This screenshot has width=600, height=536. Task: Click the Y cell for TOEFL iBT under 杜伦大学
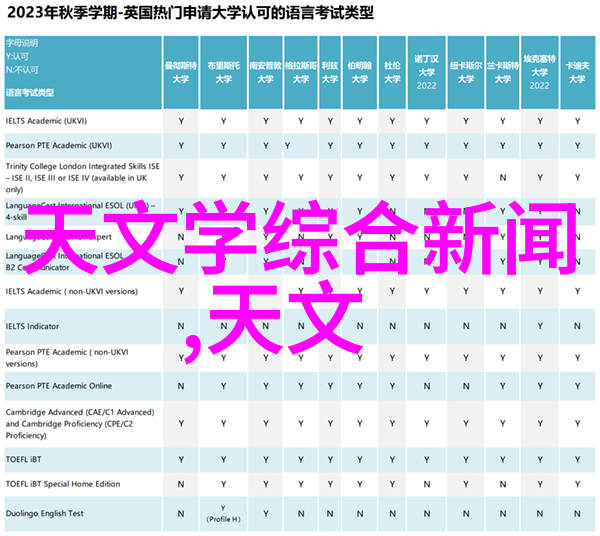392,460
